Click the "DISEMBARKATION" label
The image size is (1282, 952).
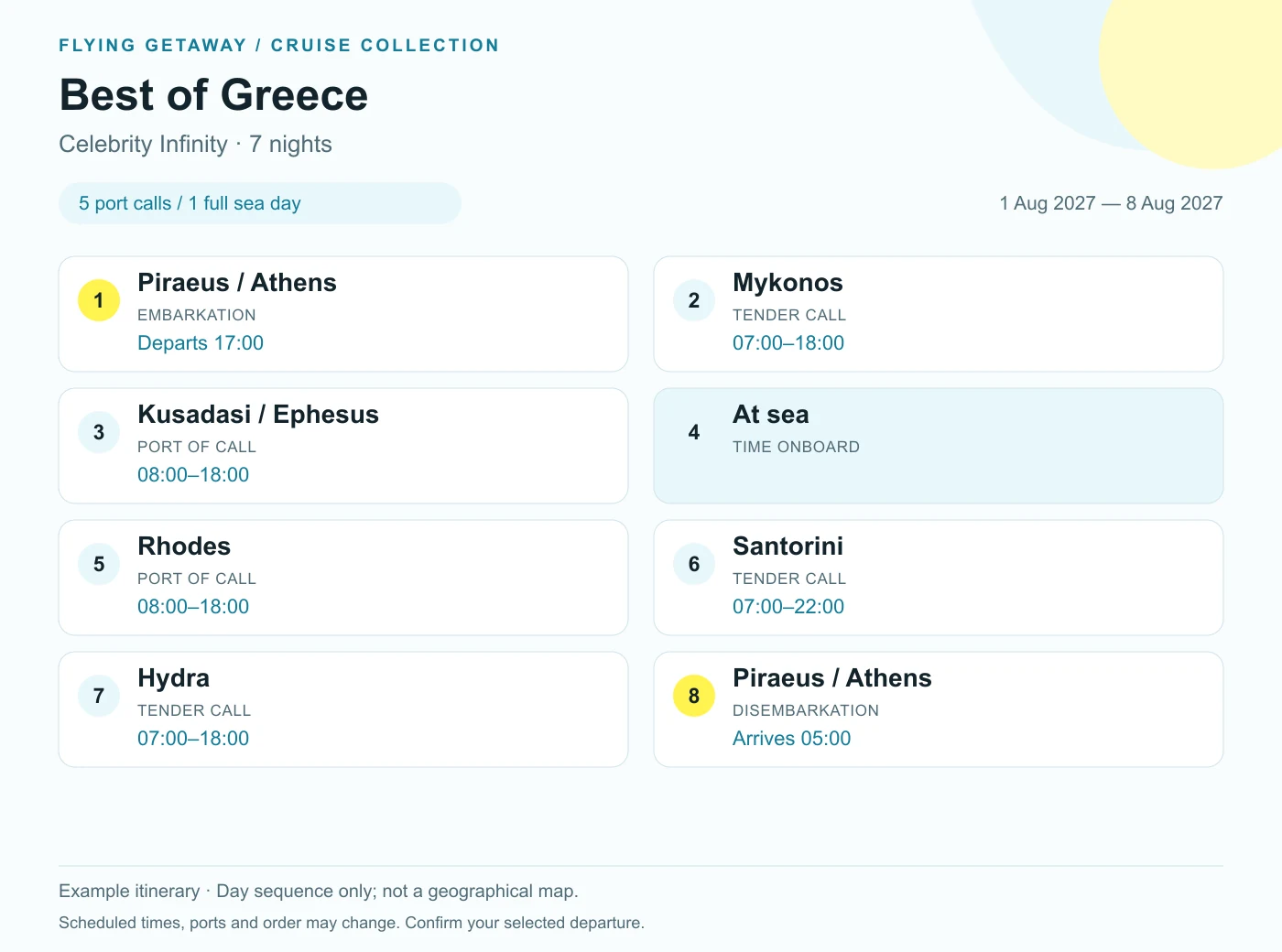(806, 710)
